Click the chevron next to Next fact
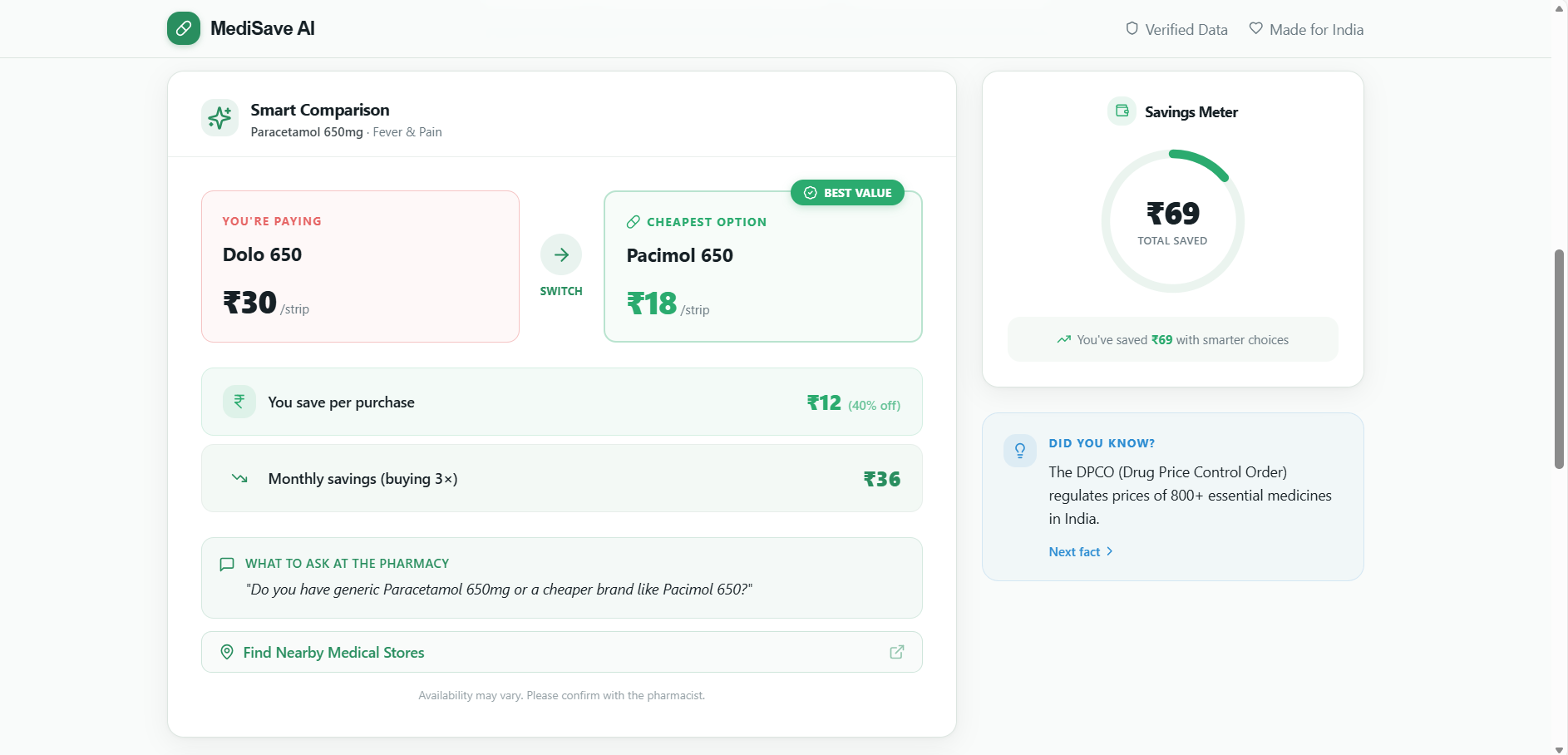This screenshot has height=755, width=1568. (x=1109, y=551)
